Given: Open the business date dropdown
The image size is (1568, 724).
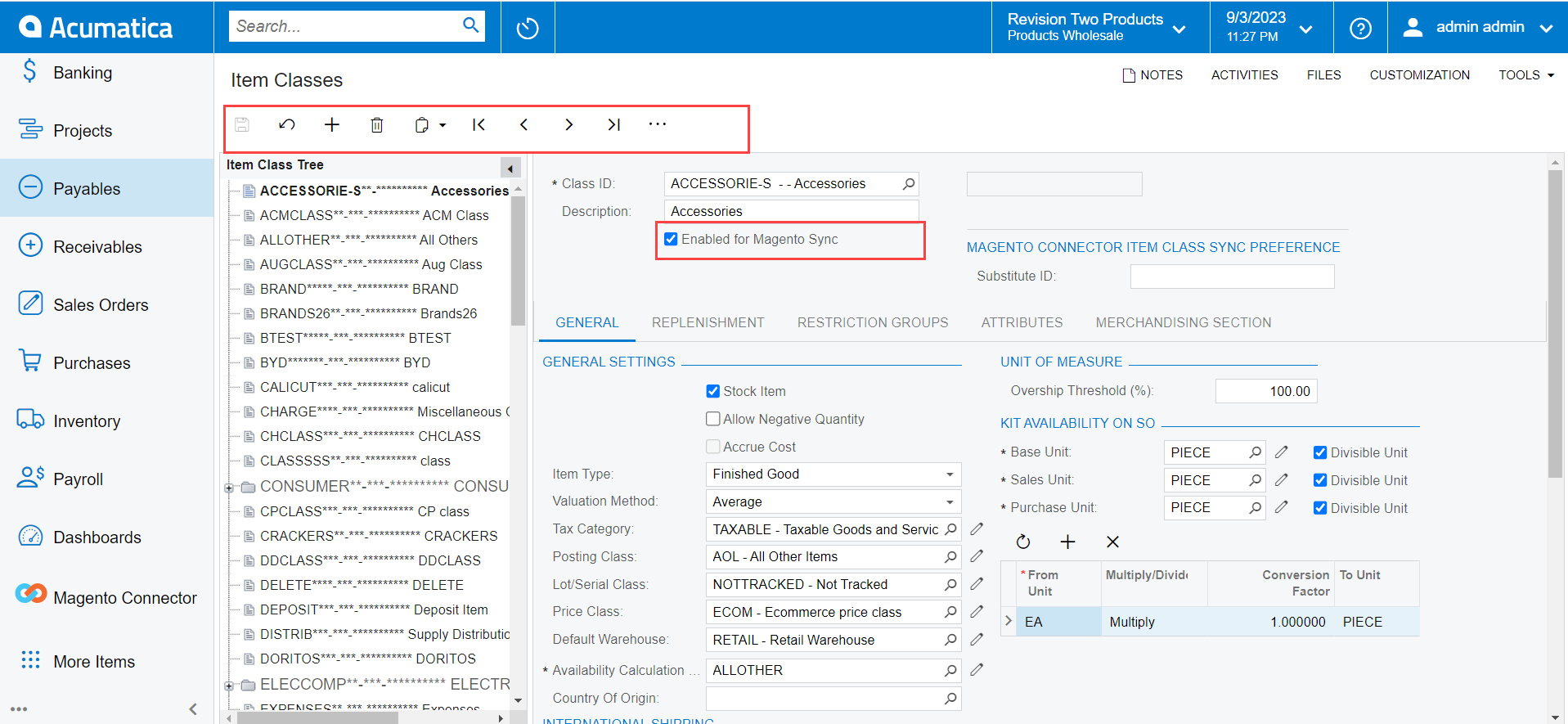Looking at the screenshot, I should pyautogui.click(x=1270, y=27).
